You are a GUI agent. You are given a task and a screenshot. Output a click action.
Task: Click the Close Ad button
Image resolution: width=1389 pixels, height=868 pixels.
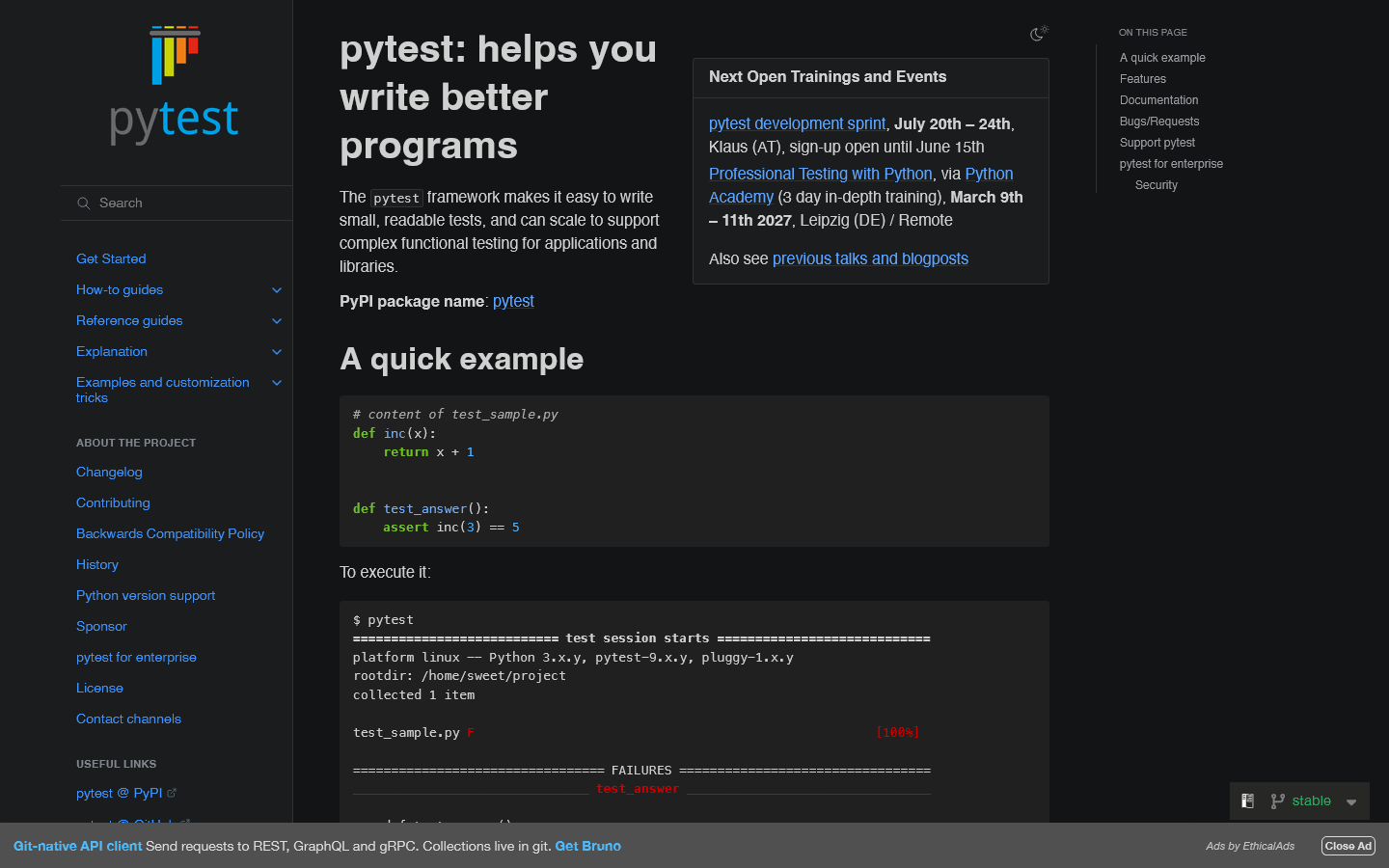[x=1348, y=846]
